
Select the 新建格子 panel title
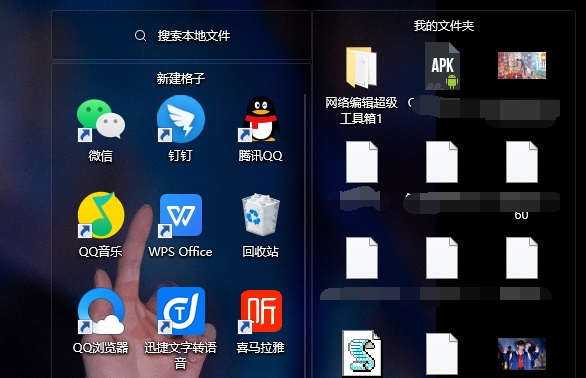tap(181, 79)
